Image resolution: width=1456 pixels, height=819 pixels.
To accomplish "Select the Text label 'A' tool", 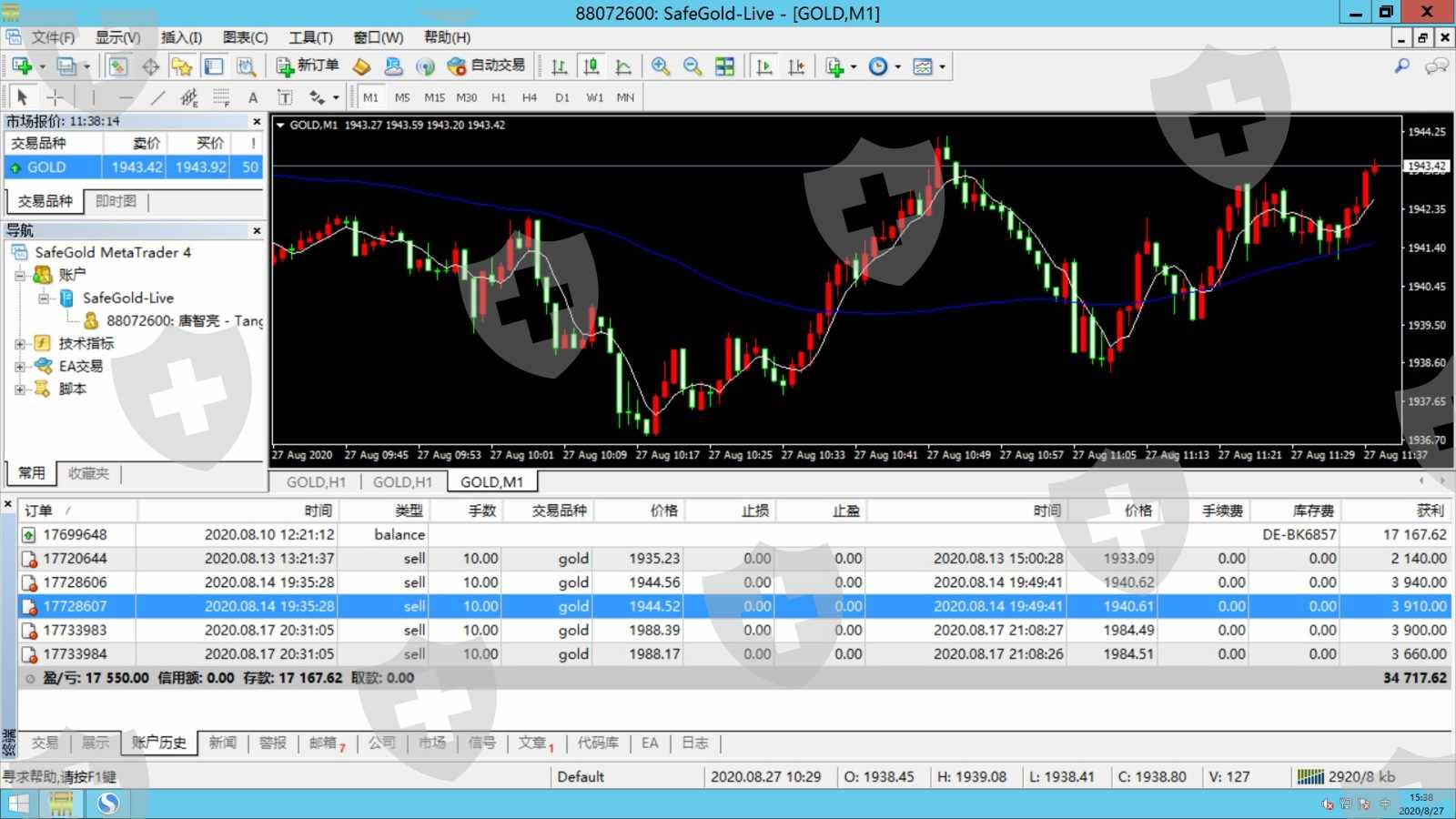I will (253, 97).
